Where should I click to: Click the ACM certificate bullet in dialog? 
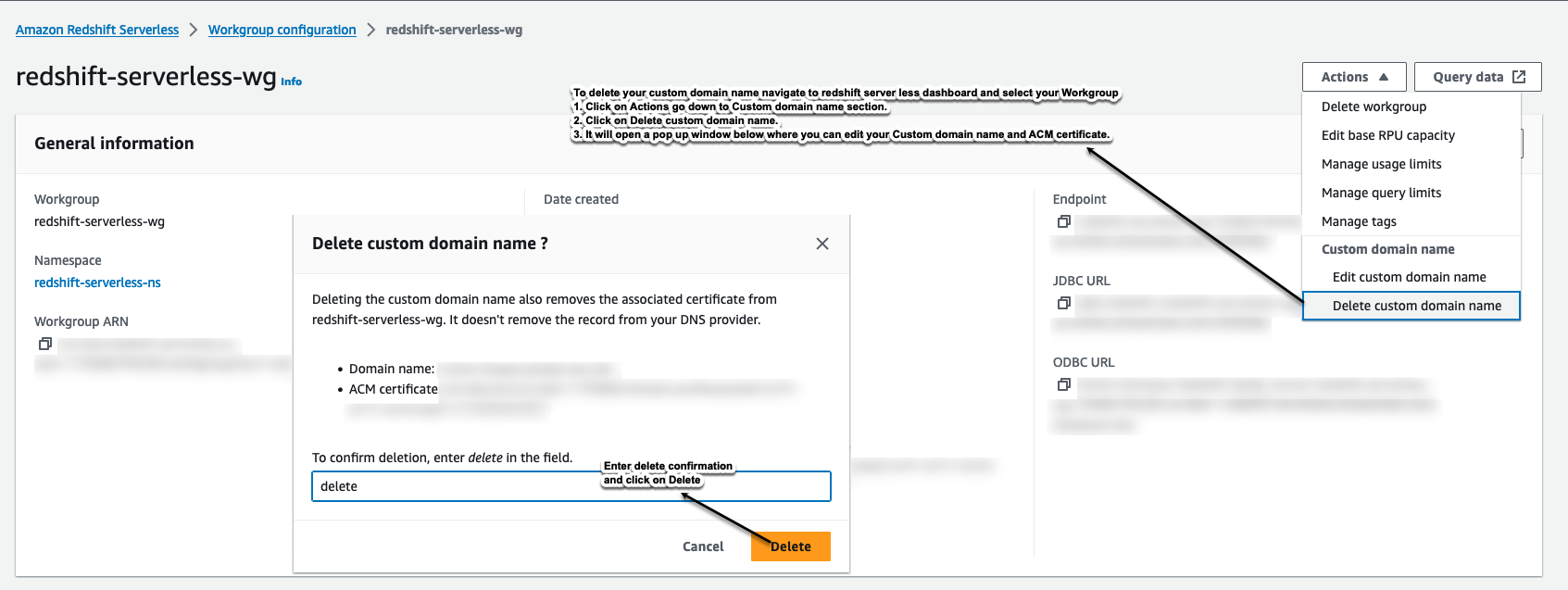[393, 389]
